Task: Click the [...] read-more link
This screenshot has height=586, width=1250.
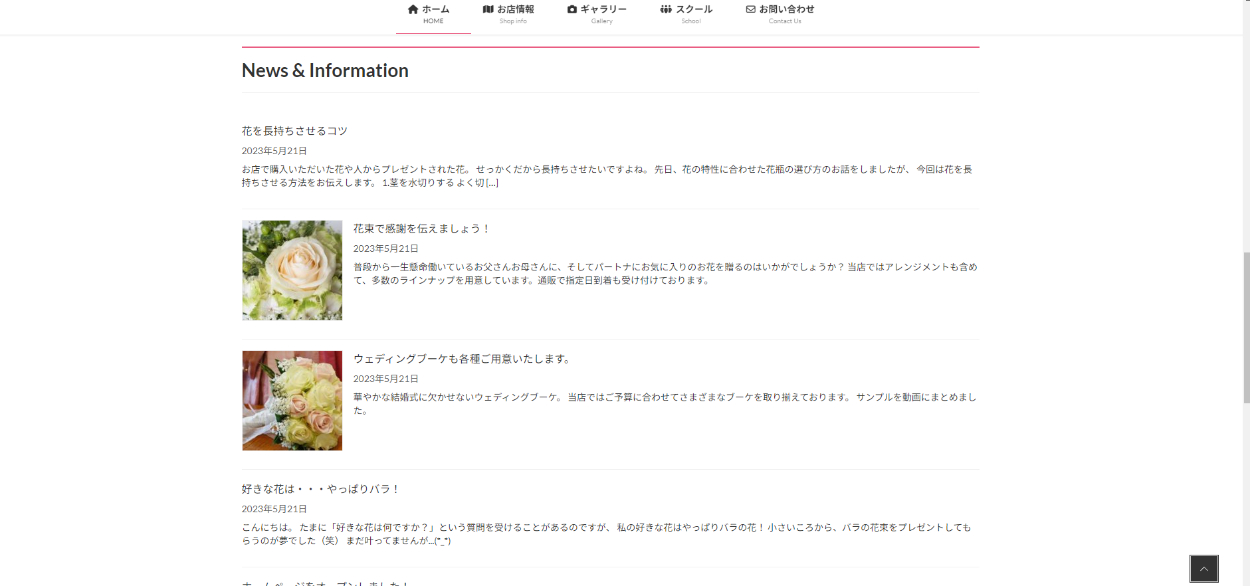Action: [492, 183]
